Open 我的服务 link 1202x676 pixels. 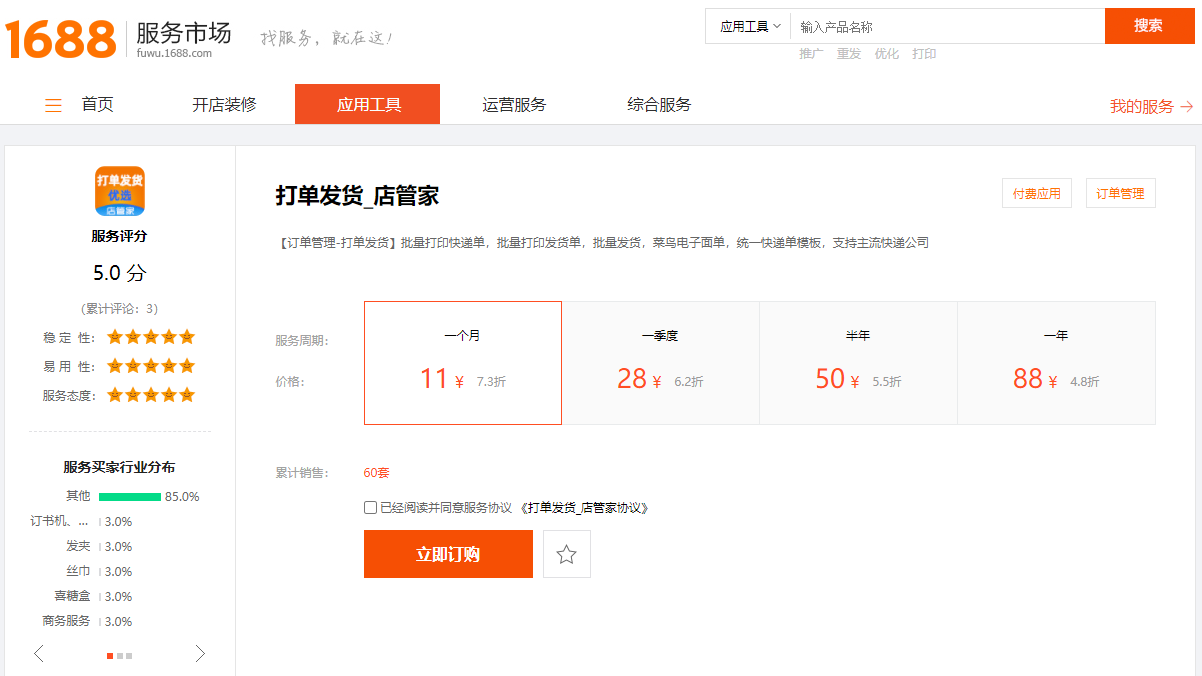pos(1151,106)
